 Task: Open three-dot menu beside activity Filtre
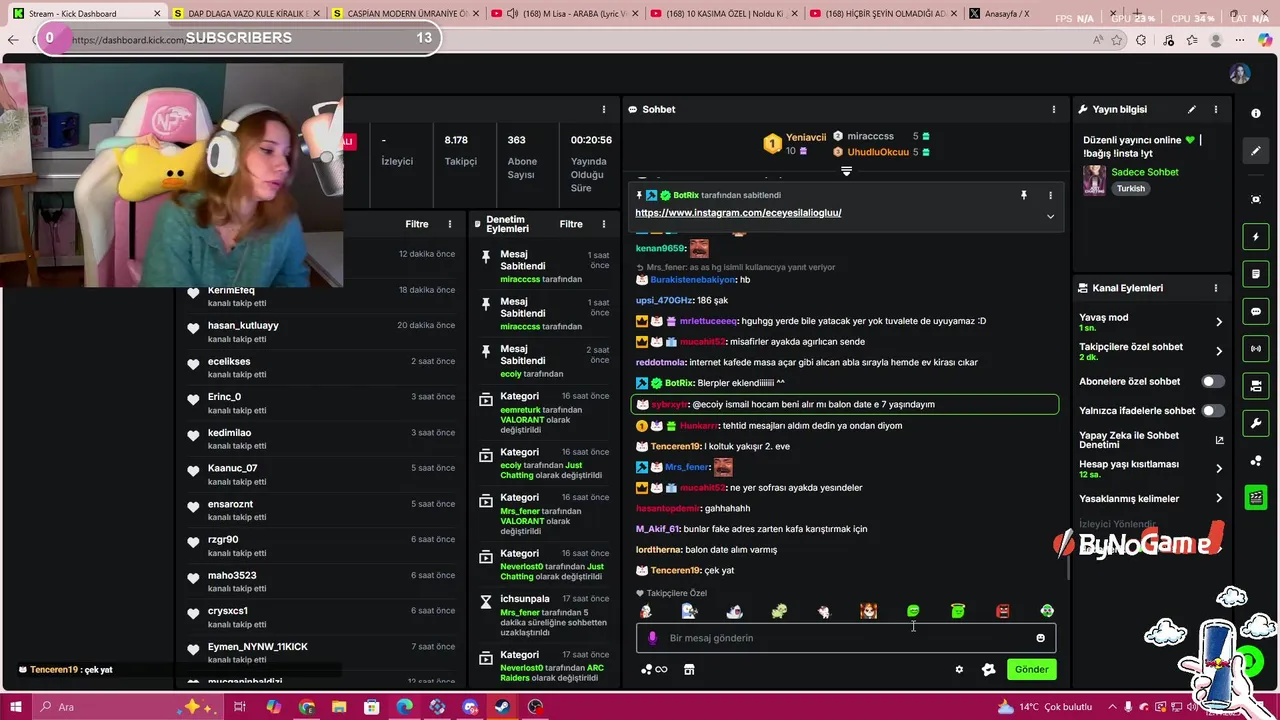click(x=450, y=224)
